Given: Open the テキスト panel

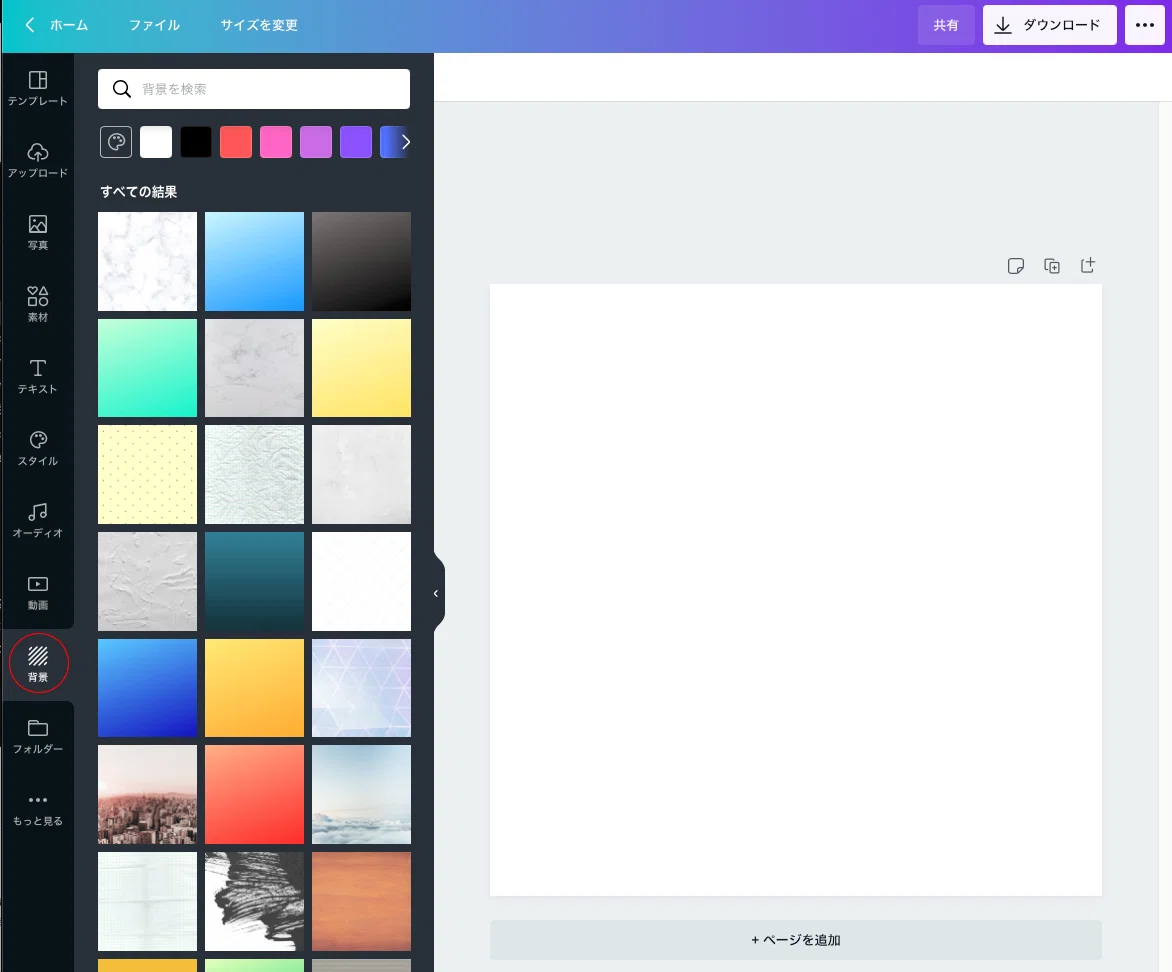Looking at the screenshot, I should 37,376.
